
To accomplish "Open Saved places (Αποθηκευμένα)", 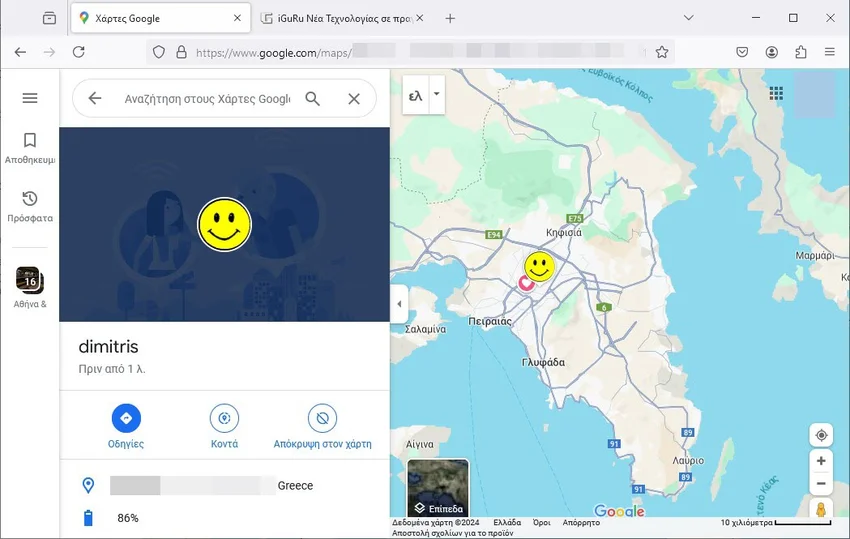I will (x=30, y=148).
